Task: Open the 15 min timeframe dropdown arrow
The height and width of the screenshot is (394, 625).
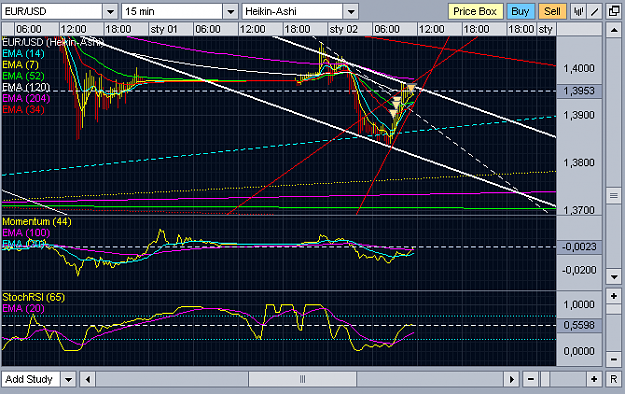Action: [230, 12]
